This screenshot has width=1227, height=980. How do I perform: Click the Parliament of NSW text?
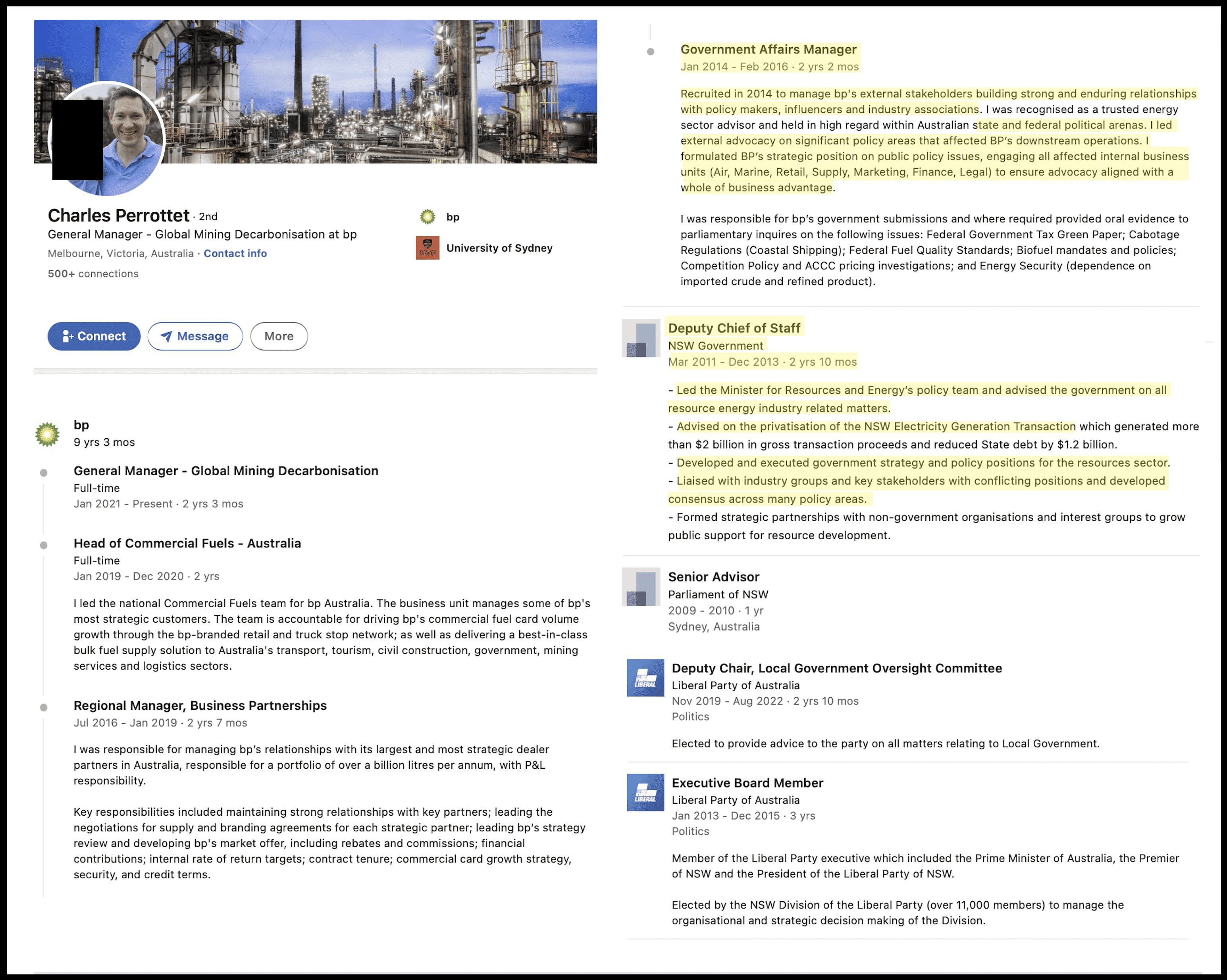[718, 594]
